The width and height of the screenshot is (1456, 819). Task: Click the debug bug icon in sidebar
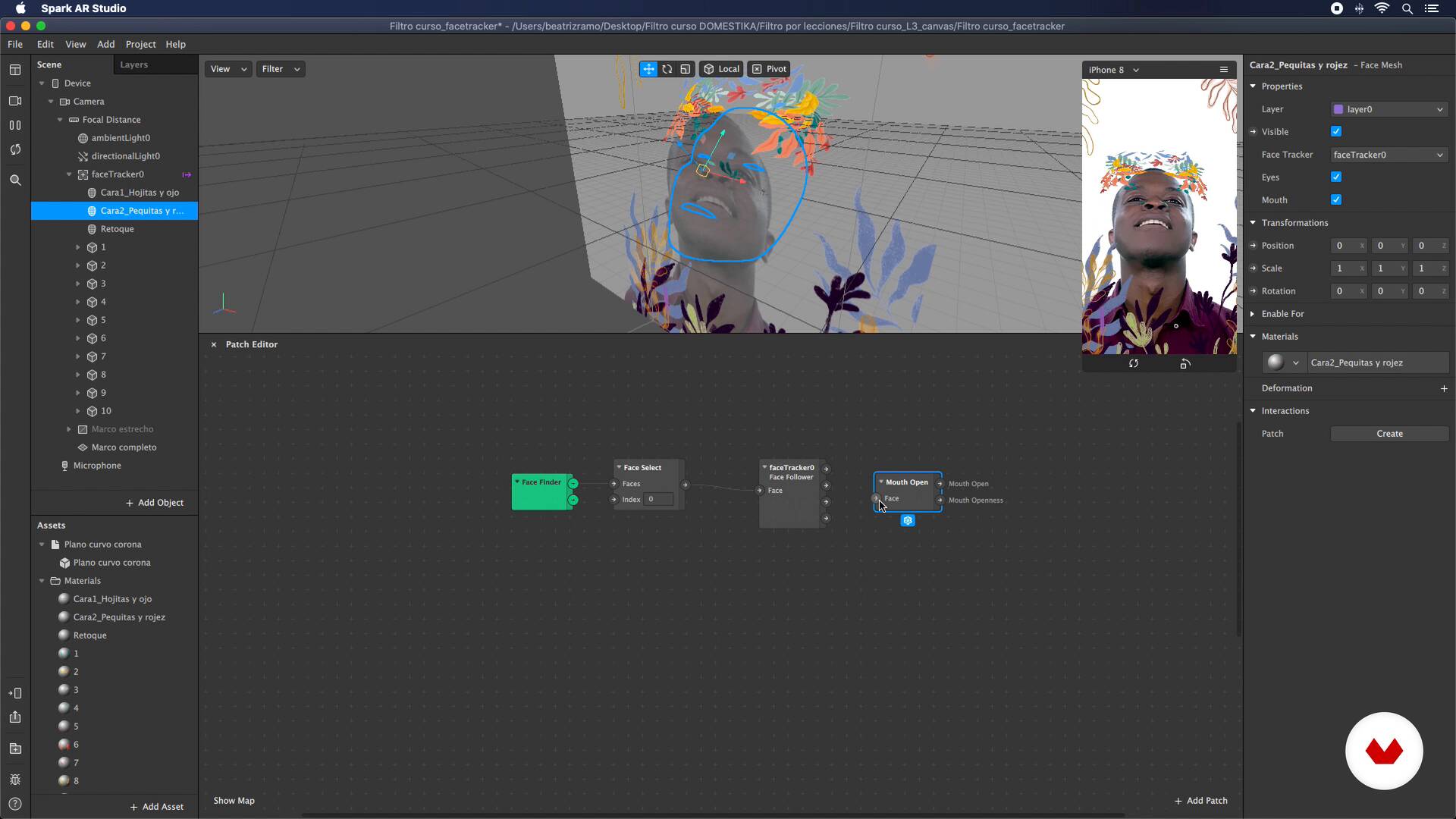click(15, 780)
